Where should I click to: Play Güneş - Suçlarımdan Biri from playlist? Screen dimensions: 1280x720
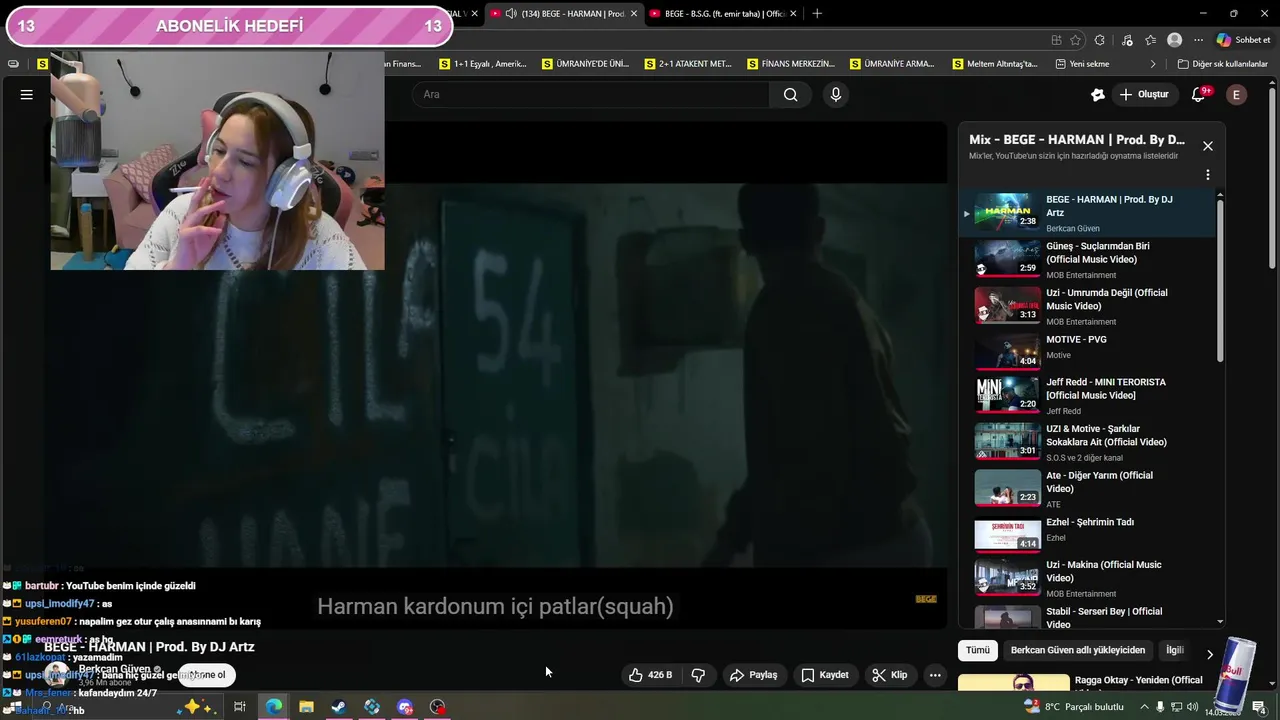[x=1087, y=259]
